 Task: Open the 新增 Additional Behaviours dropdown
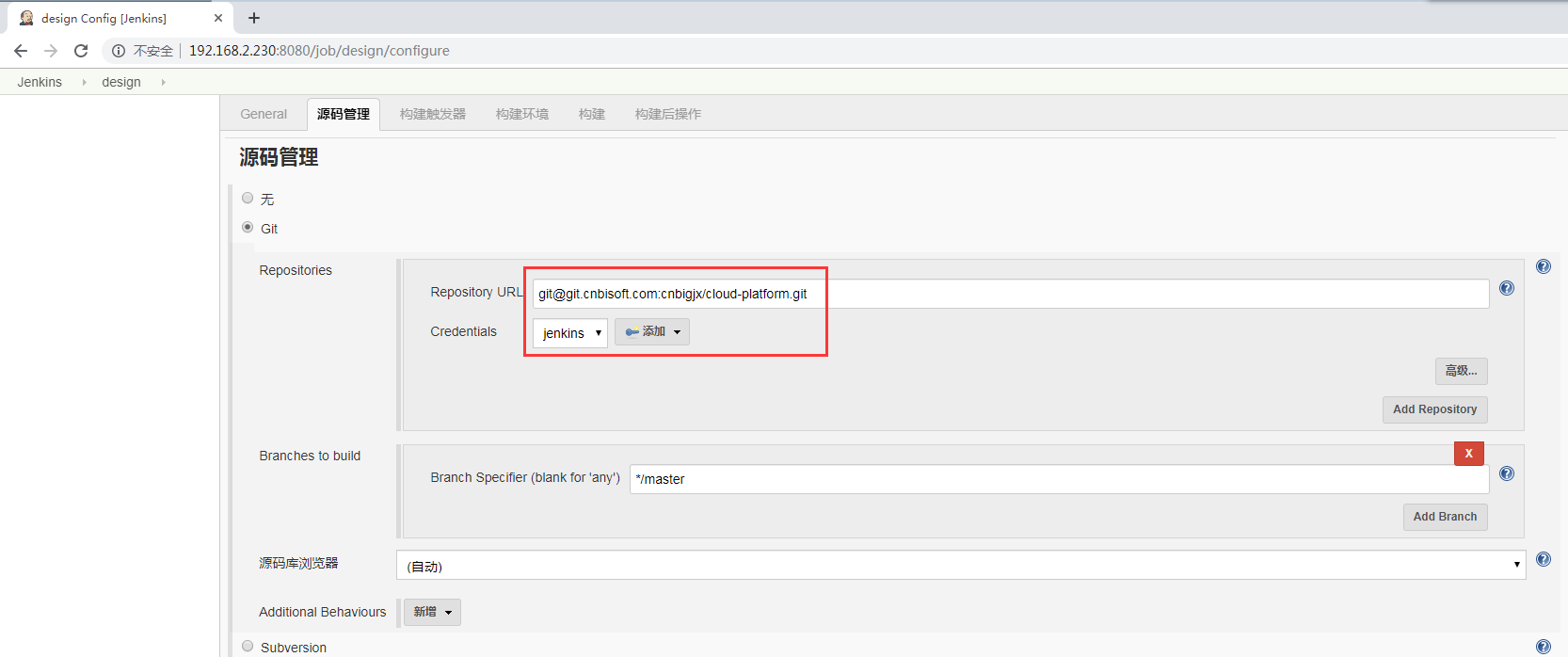pyautogui.click(x=433, y=612)
